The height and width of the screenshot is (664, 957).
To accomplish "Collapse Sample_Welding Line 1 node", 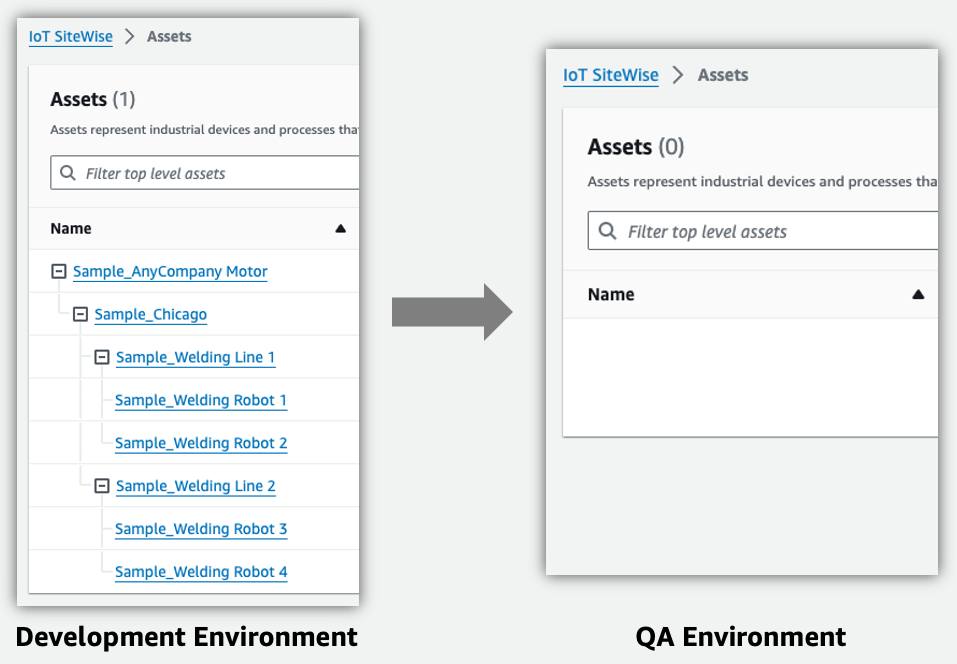I will [101, 357].
